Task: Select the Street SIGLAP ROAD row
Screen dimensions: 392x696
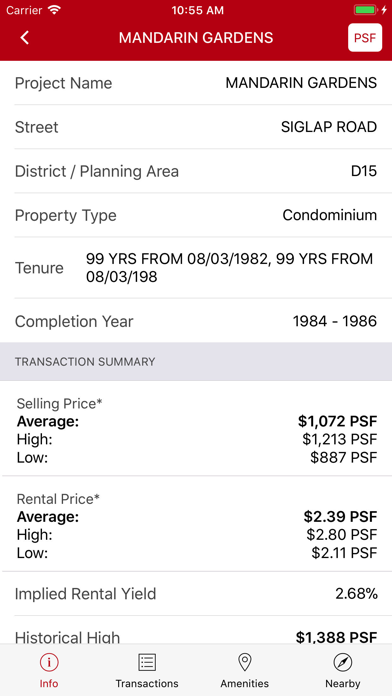Action: 196,127
